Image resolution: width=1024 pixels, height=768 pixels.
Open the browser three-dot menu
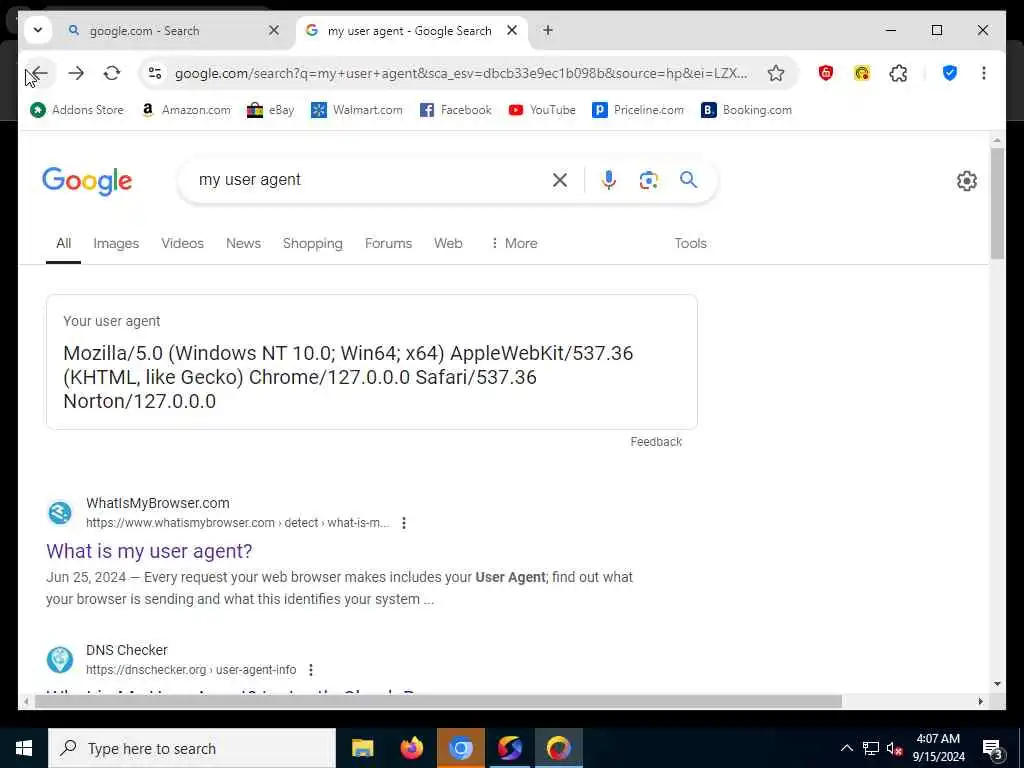pos(984,73)
